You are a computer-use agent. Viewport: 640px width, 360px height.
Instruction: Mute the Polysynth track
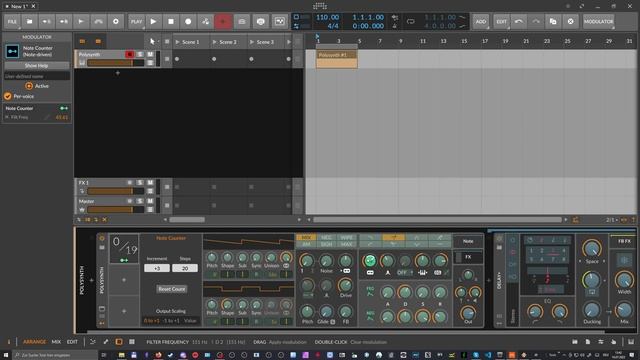150,54
